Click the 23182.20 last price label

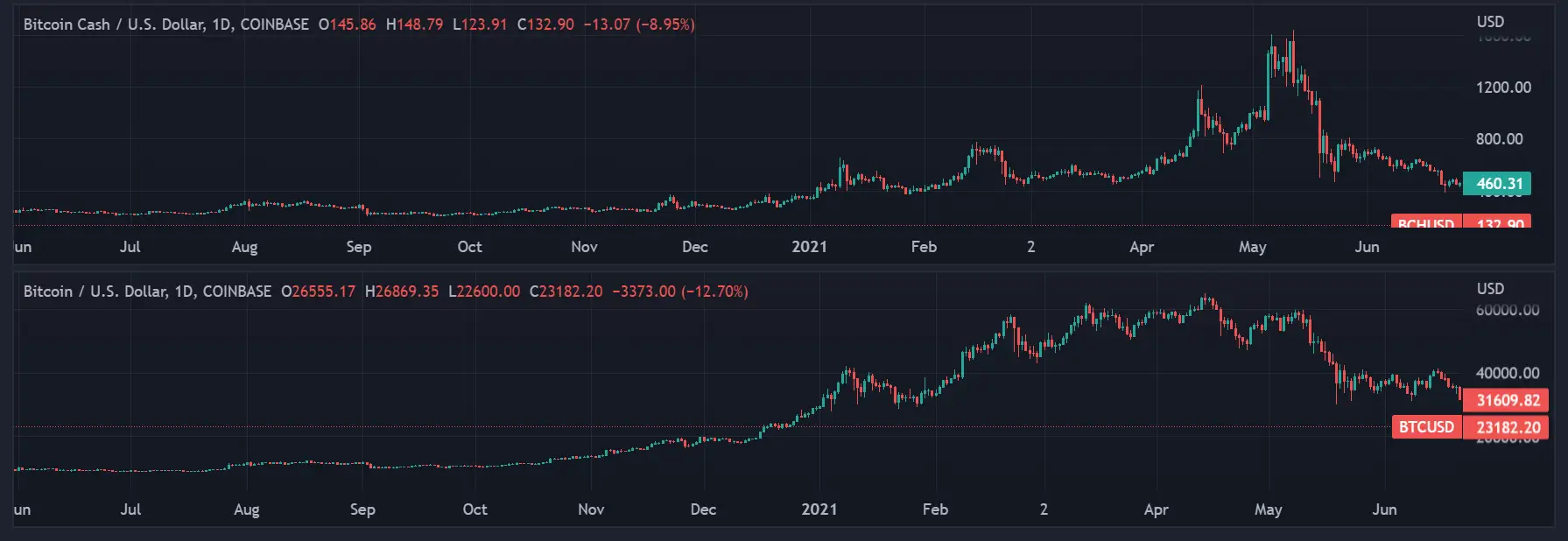(x=1506, y=427)
